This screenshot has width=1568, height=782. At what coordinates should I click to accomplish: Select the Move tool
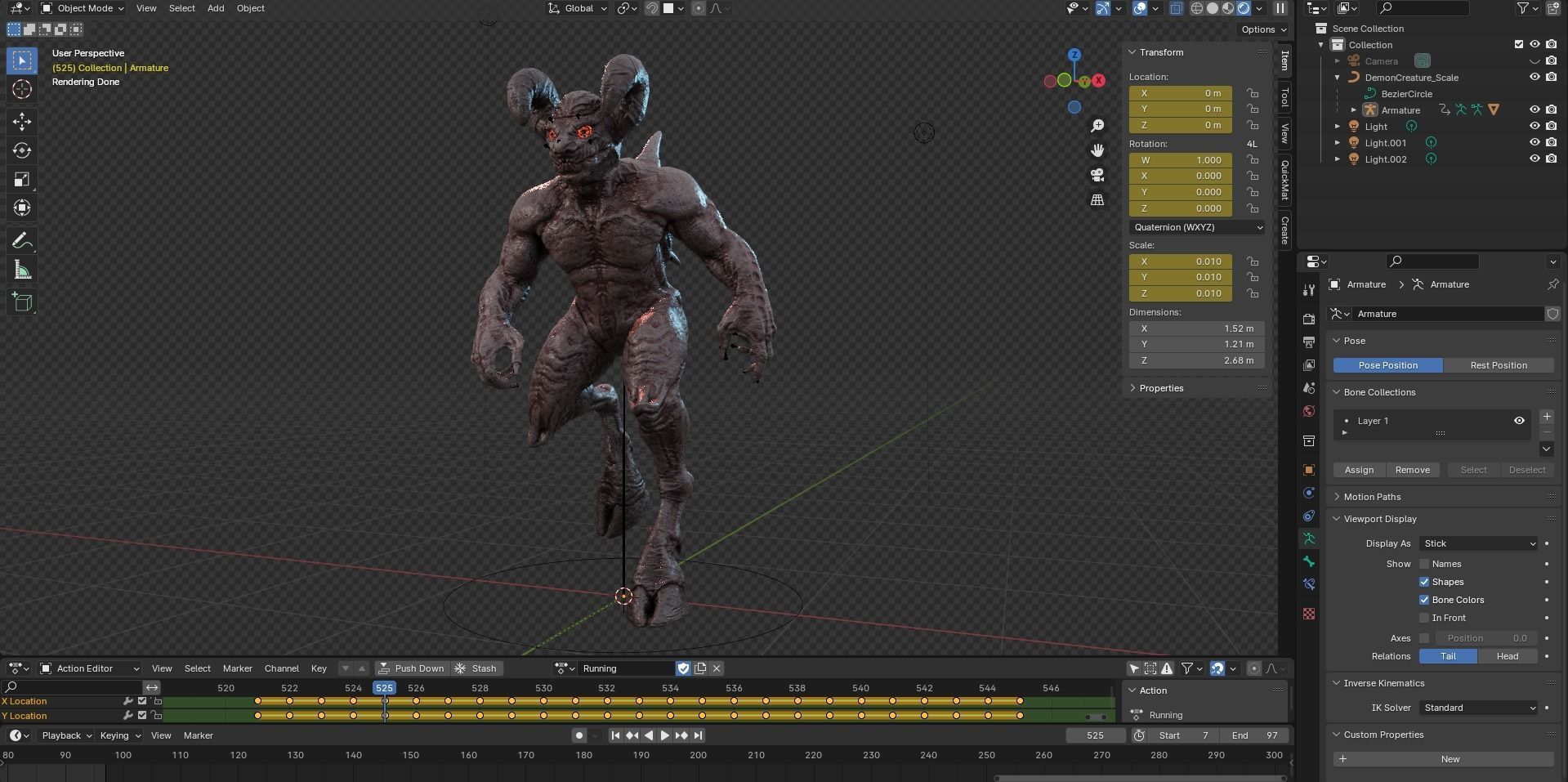pyautogui.click(x=22, y=122)
